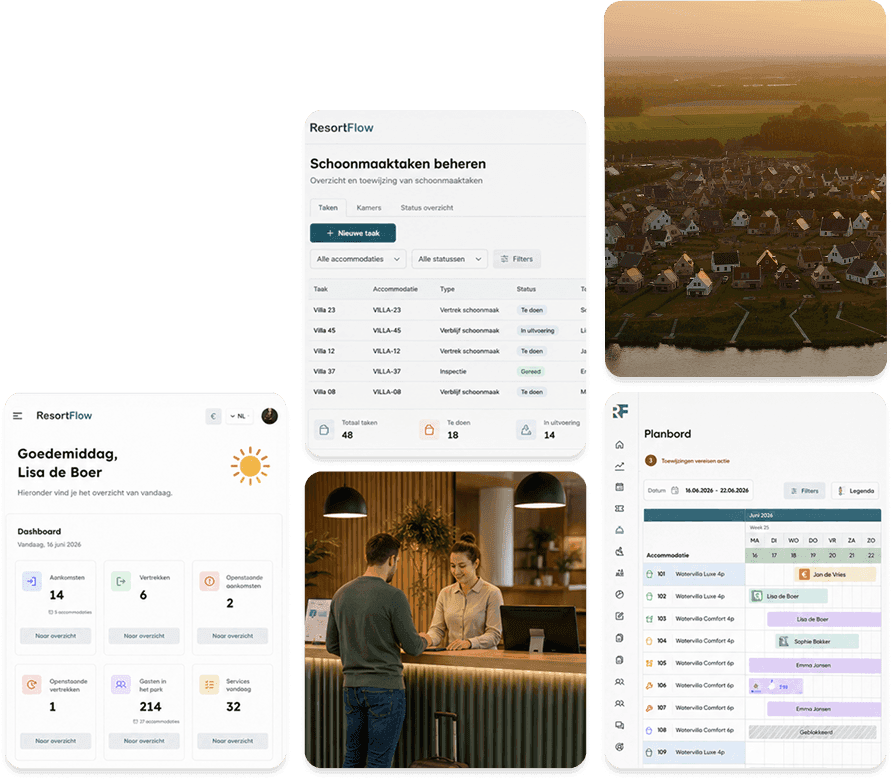Click the Nieuwe taak button
Image resolution: width=892 pixels, height=779 pixels.
[x=353, y=233]
